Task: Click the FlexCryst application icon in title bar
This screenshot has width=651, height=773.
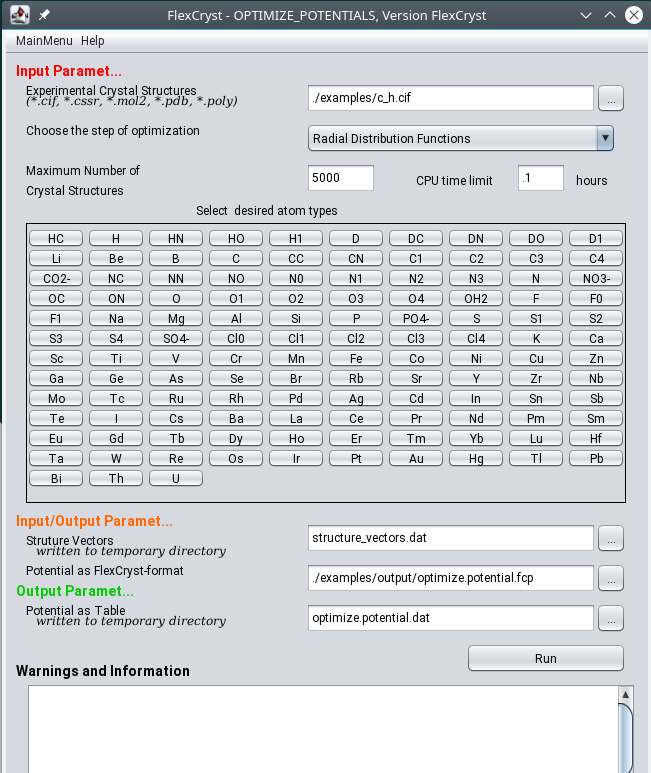Action: tap(20, 15)
